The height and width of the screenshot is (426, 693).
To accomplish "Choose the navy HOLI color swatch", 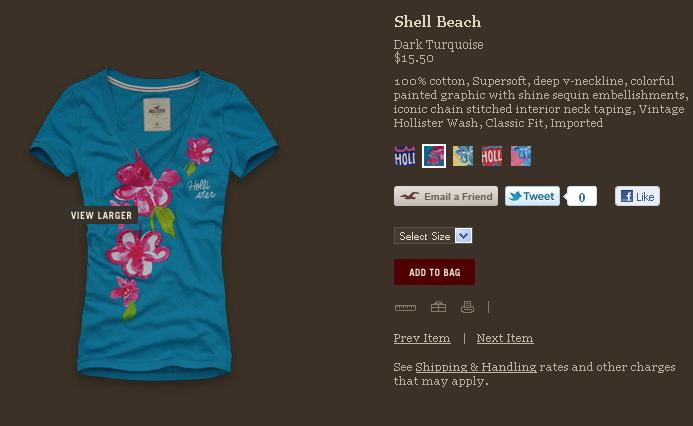I will pyautogui.click(x=405, y=156).
